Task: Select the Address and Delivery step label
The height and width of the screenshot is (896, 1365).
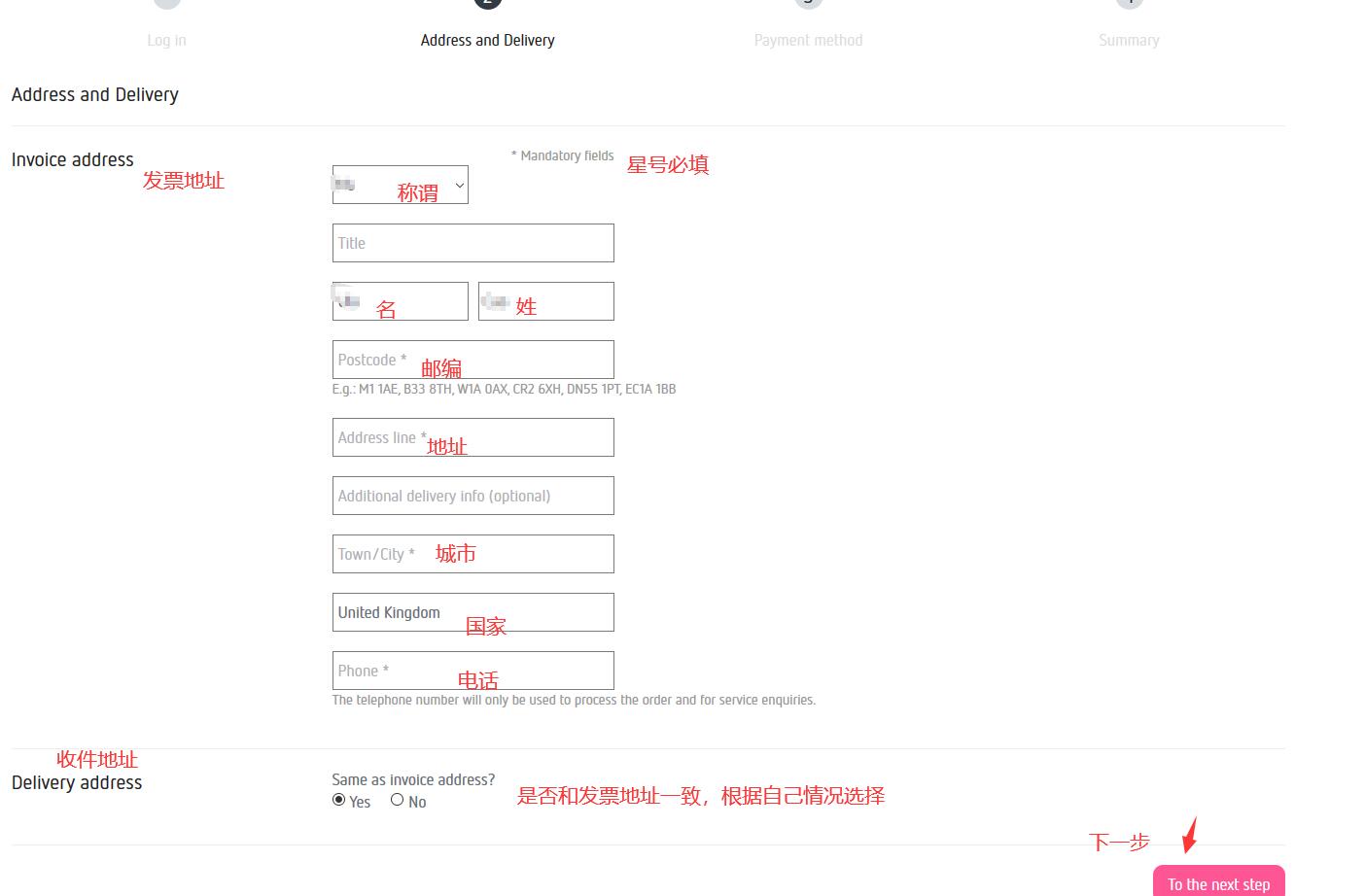Action: (x=487, y=40)
